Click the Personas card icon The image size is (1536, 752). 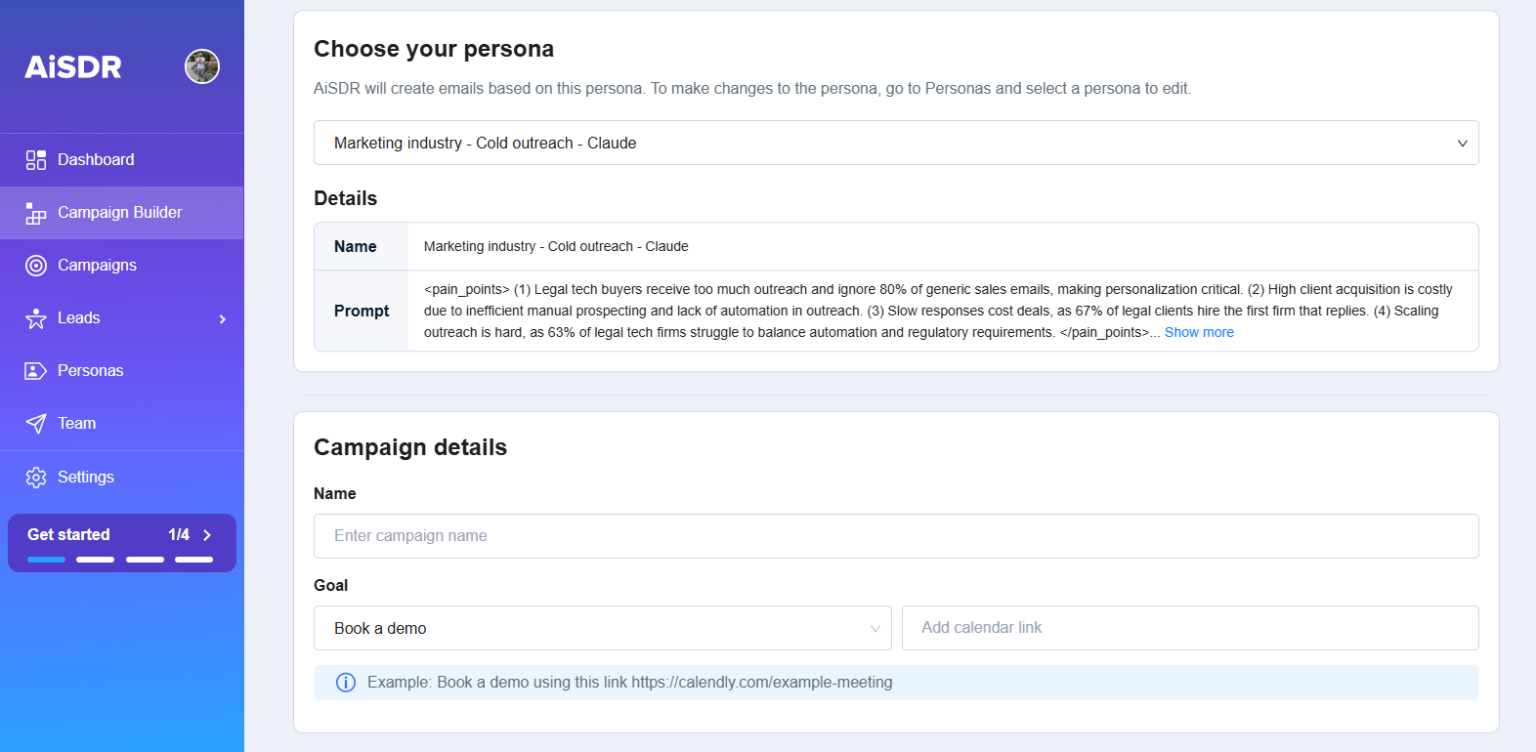pos(36,371)
